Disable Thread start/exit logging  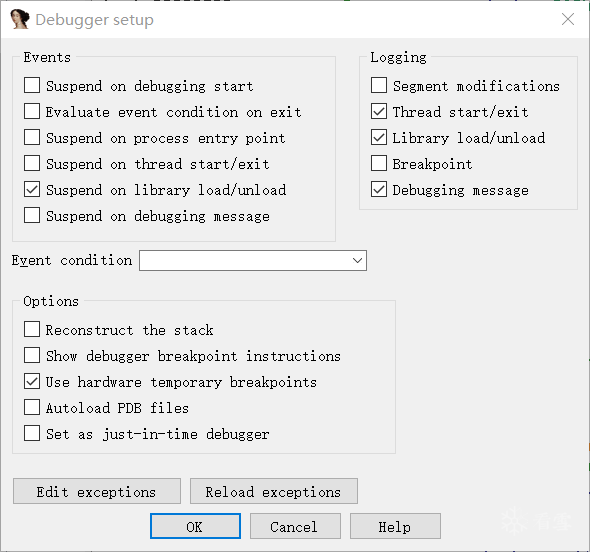(x=379, y=111)
